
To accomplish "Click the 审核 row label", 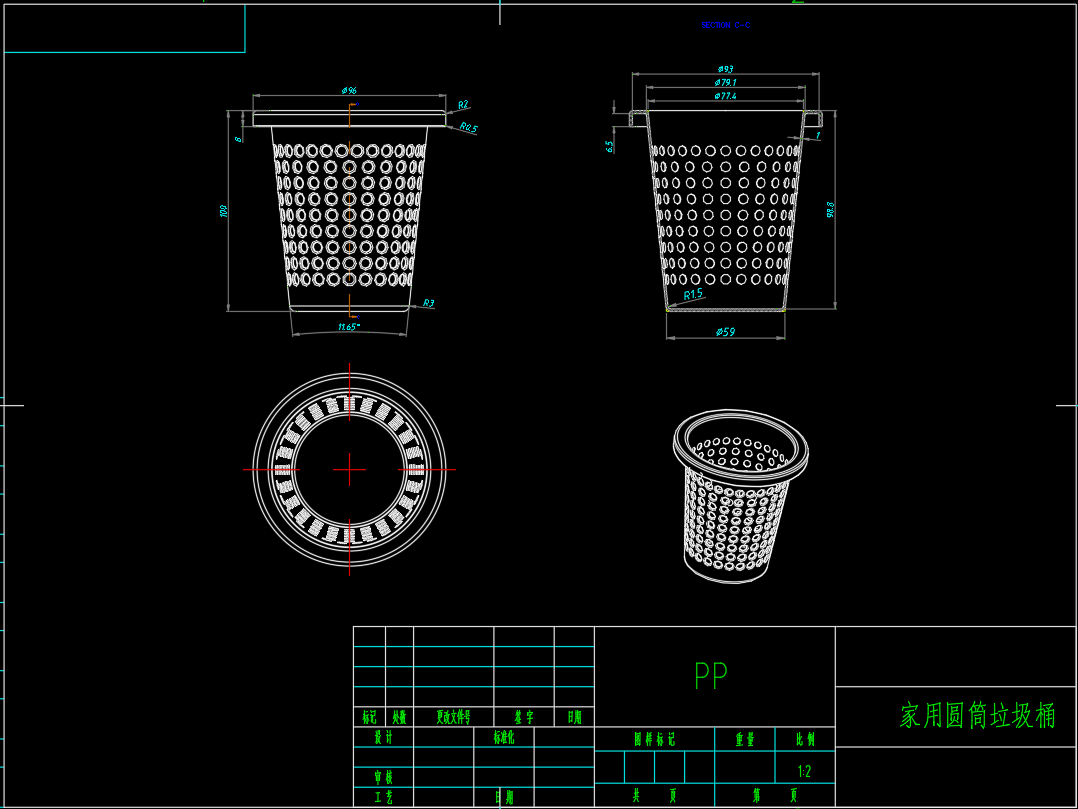I will [384, 777].
